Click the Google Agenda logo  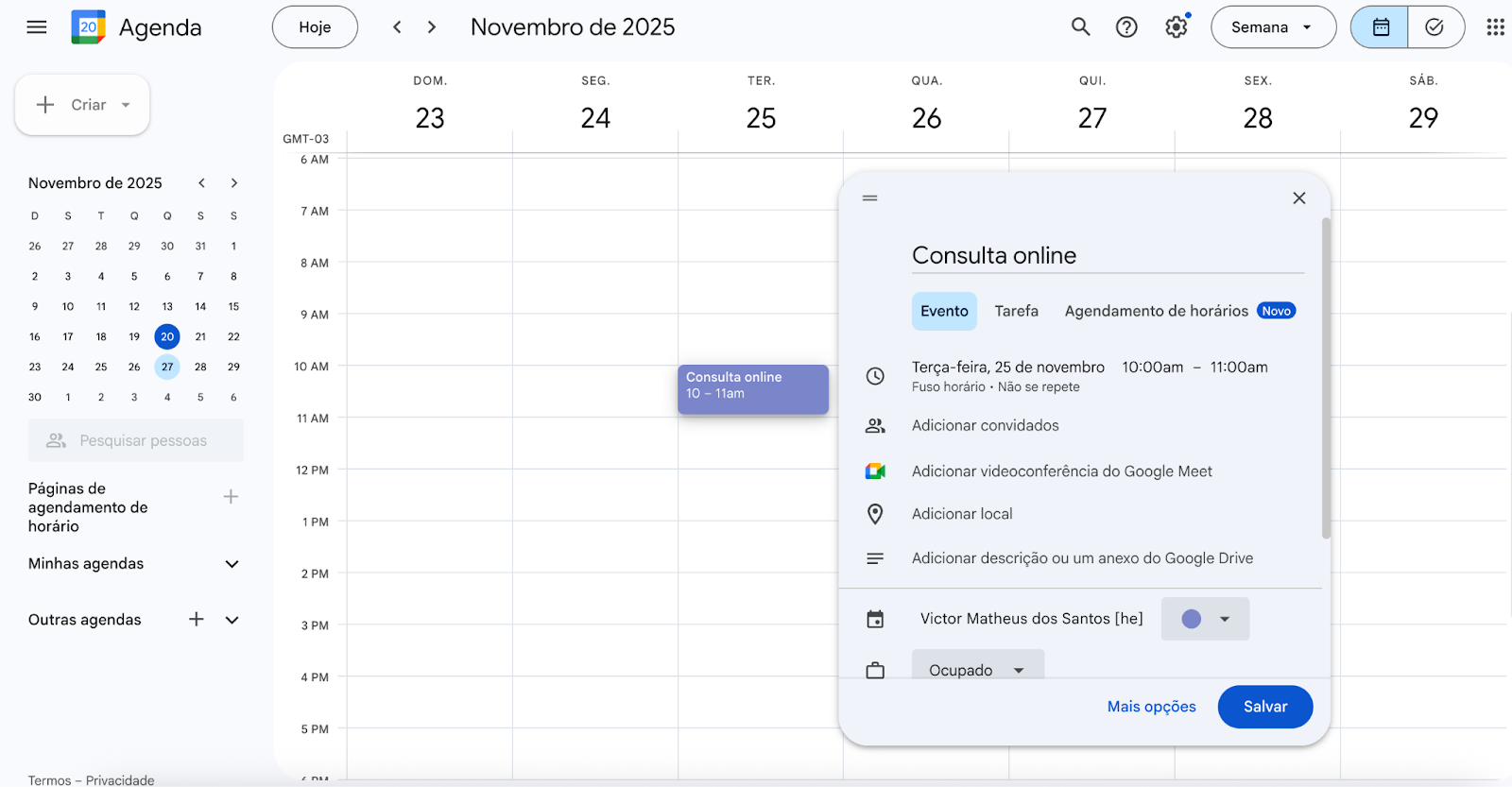point(88,27)
